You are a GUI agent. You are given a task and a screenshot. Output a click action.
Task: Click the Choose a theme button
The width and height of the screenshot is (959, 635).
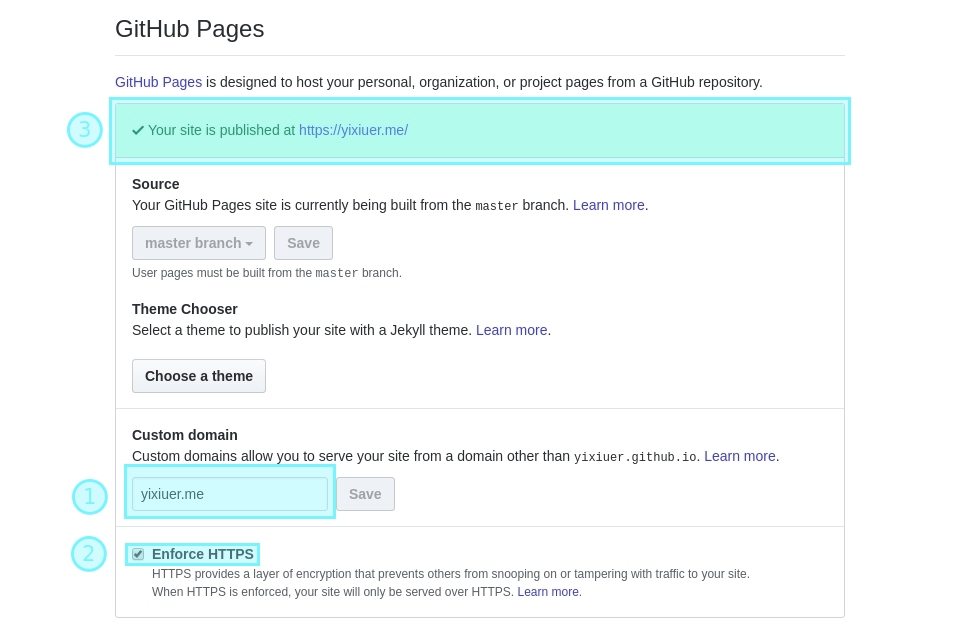[199, 376]
